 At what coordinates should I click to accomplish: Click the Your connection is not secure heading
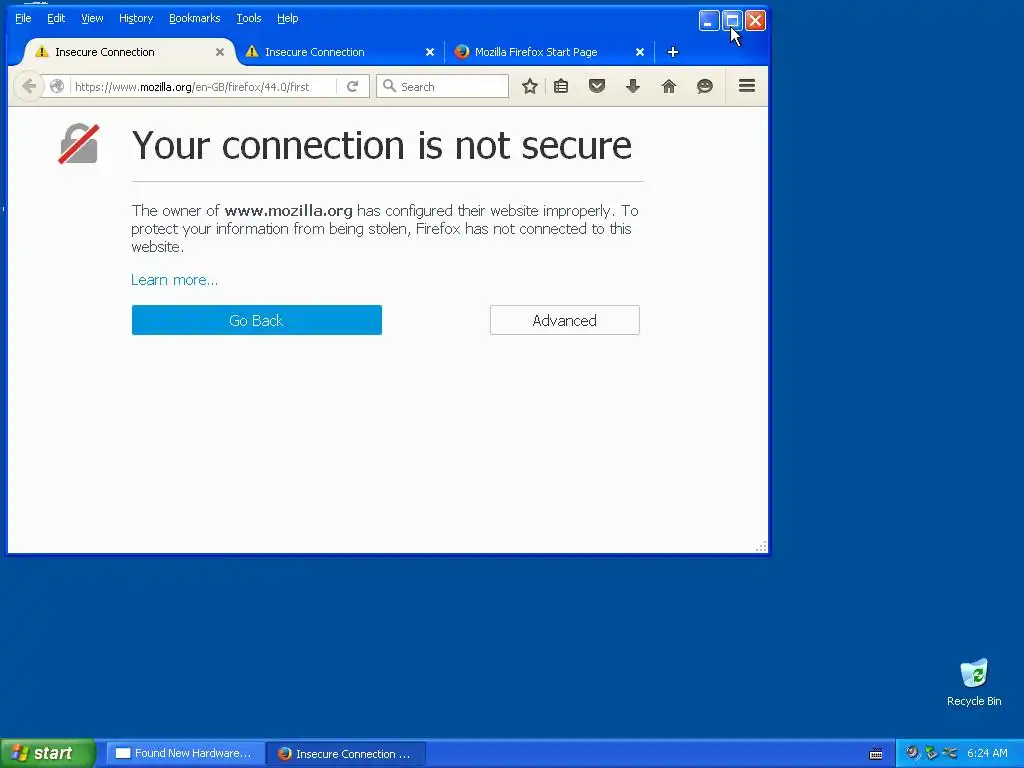[x=381, y=145]
